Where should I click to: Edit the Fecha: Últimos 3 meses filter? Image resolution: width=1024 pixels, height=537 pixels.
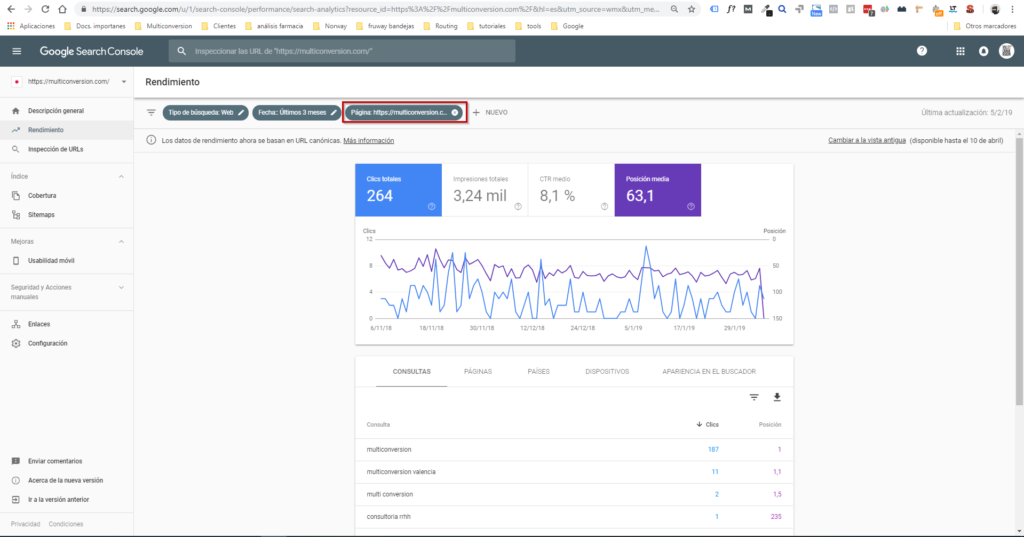click(296, 112)
